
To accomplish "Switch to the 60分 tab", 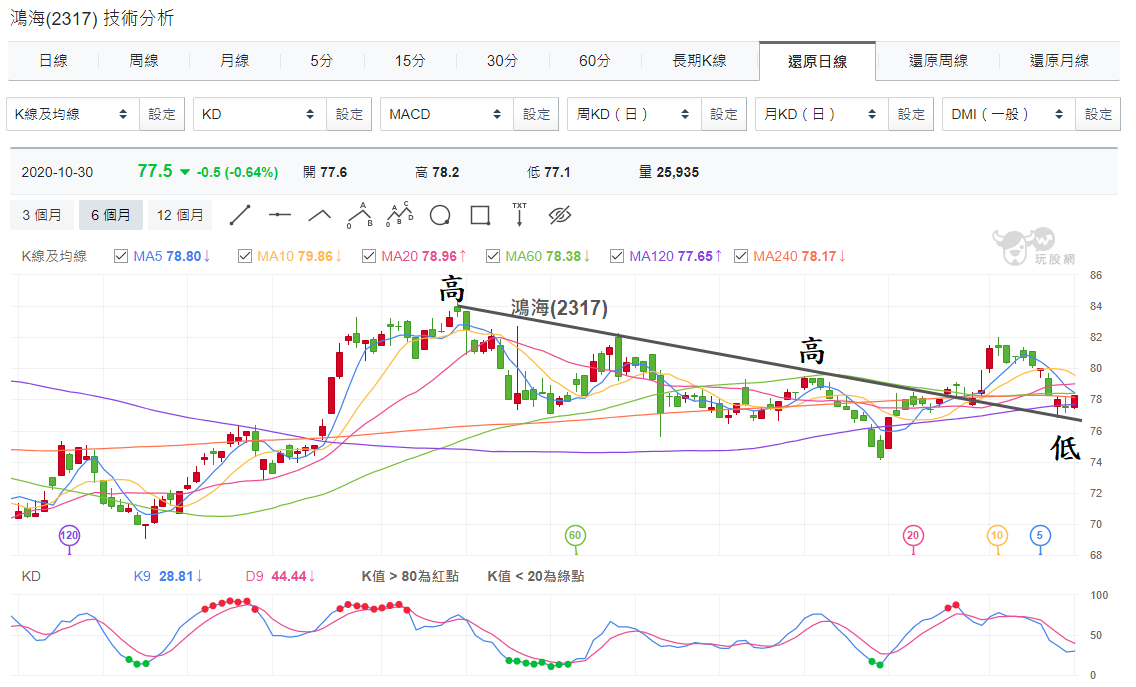I will tap(594, 61).
